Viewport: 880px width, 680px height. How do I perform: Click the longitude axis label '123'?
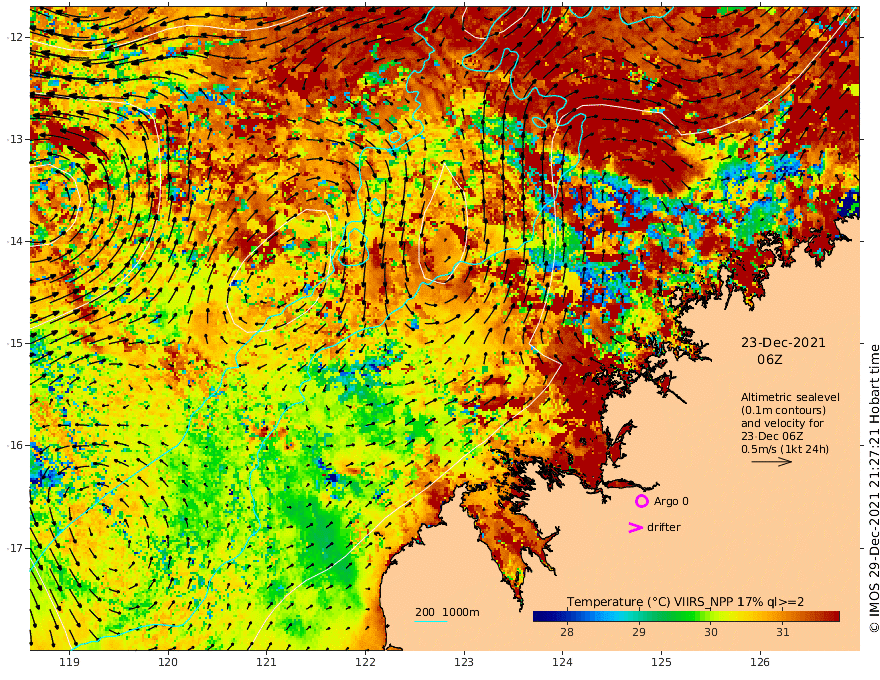click(464, 662)
